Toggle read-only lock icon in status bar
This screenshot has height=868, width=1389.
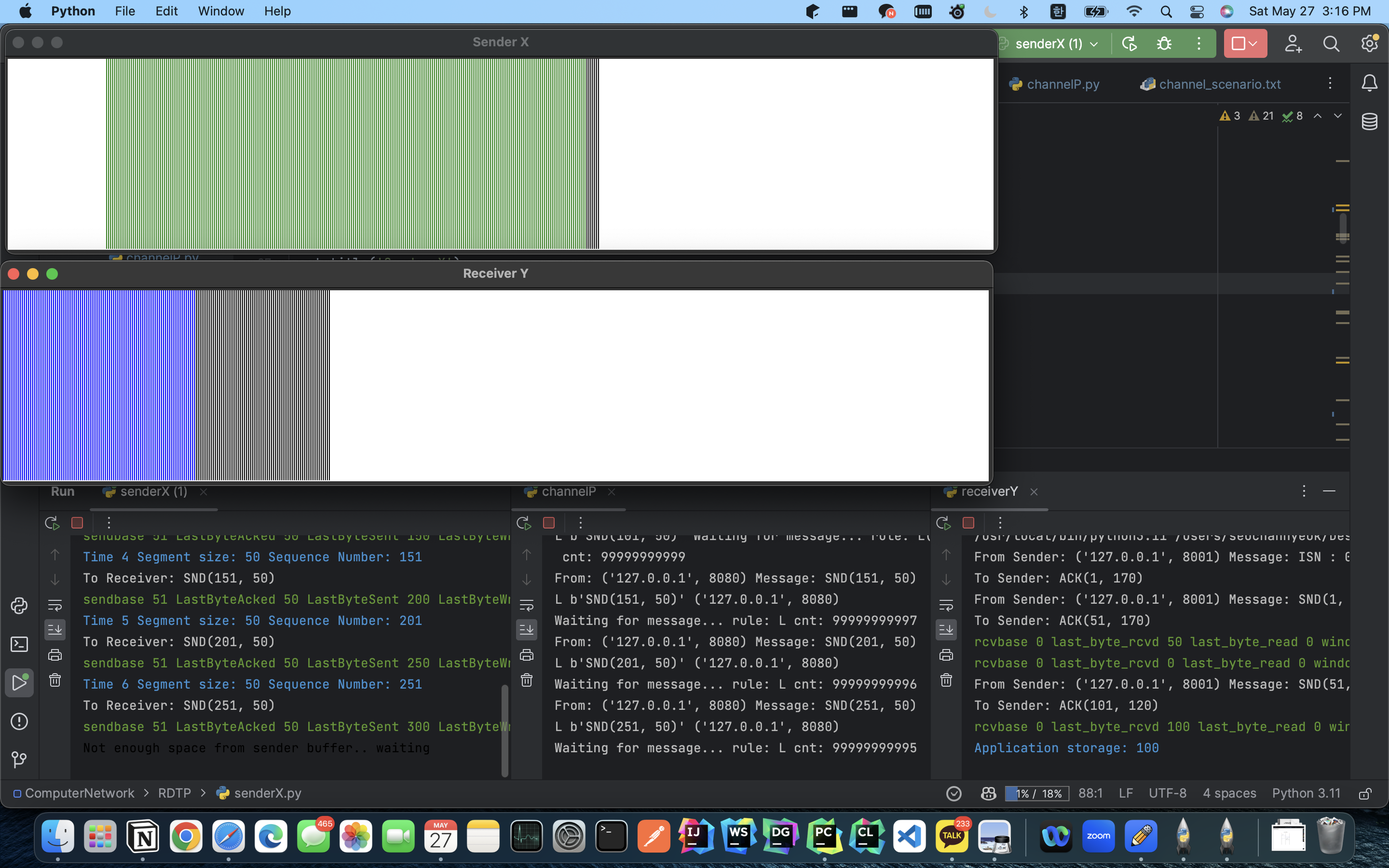click(x=1365, y=793)
